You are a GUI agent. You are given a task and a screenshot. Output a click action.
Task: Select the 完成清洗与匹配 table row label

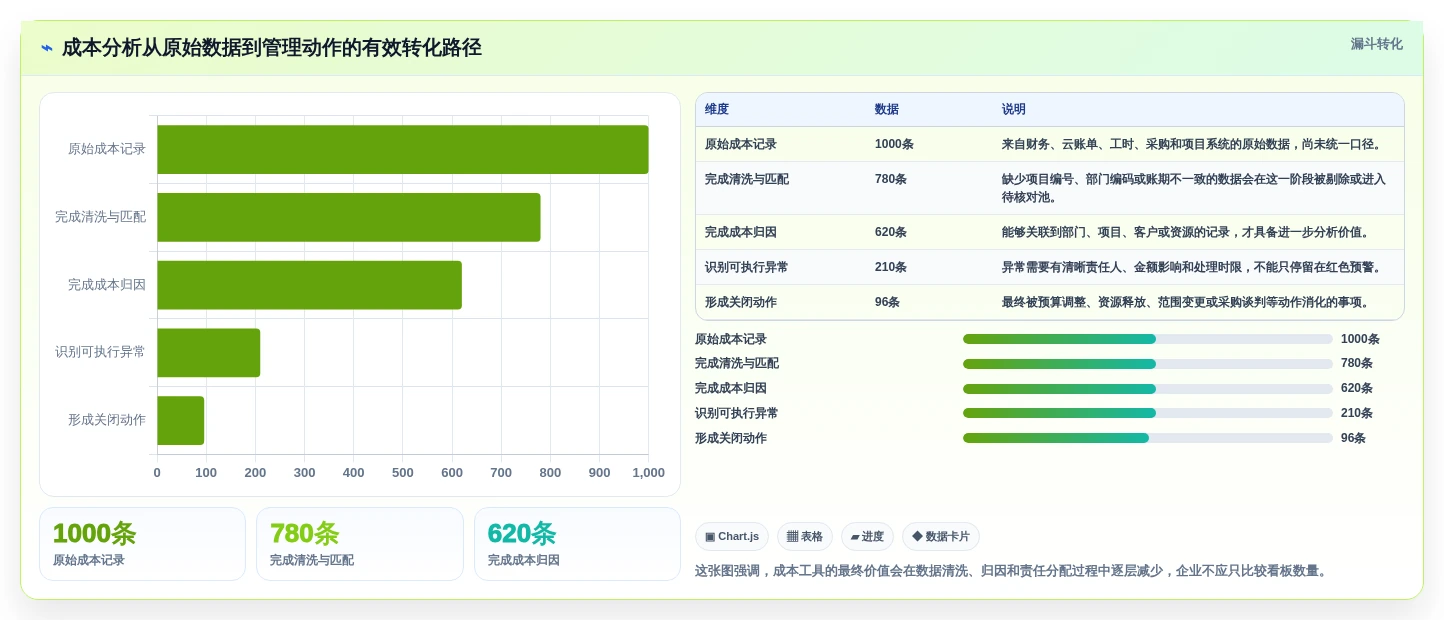(x=747, y=179)
